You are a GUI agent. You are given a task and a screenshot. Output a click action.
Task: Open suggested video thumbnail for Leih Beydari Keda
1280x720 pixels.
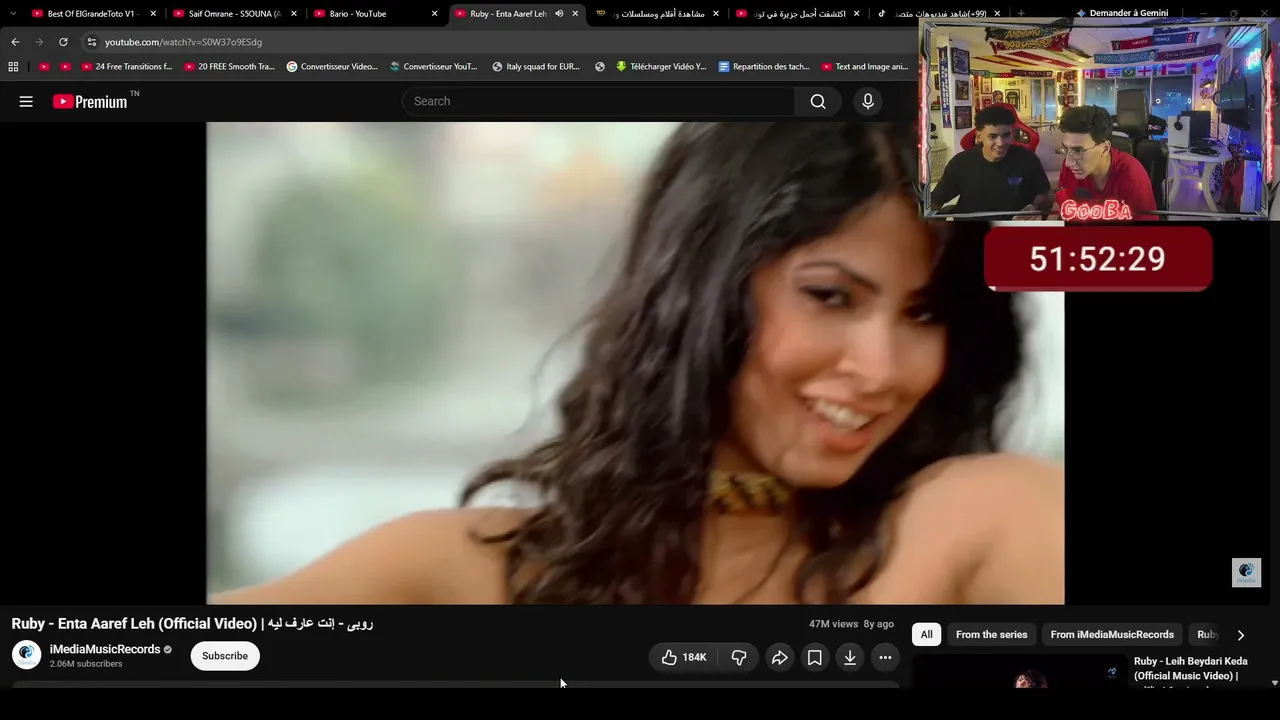click(x=1020, y=671)
